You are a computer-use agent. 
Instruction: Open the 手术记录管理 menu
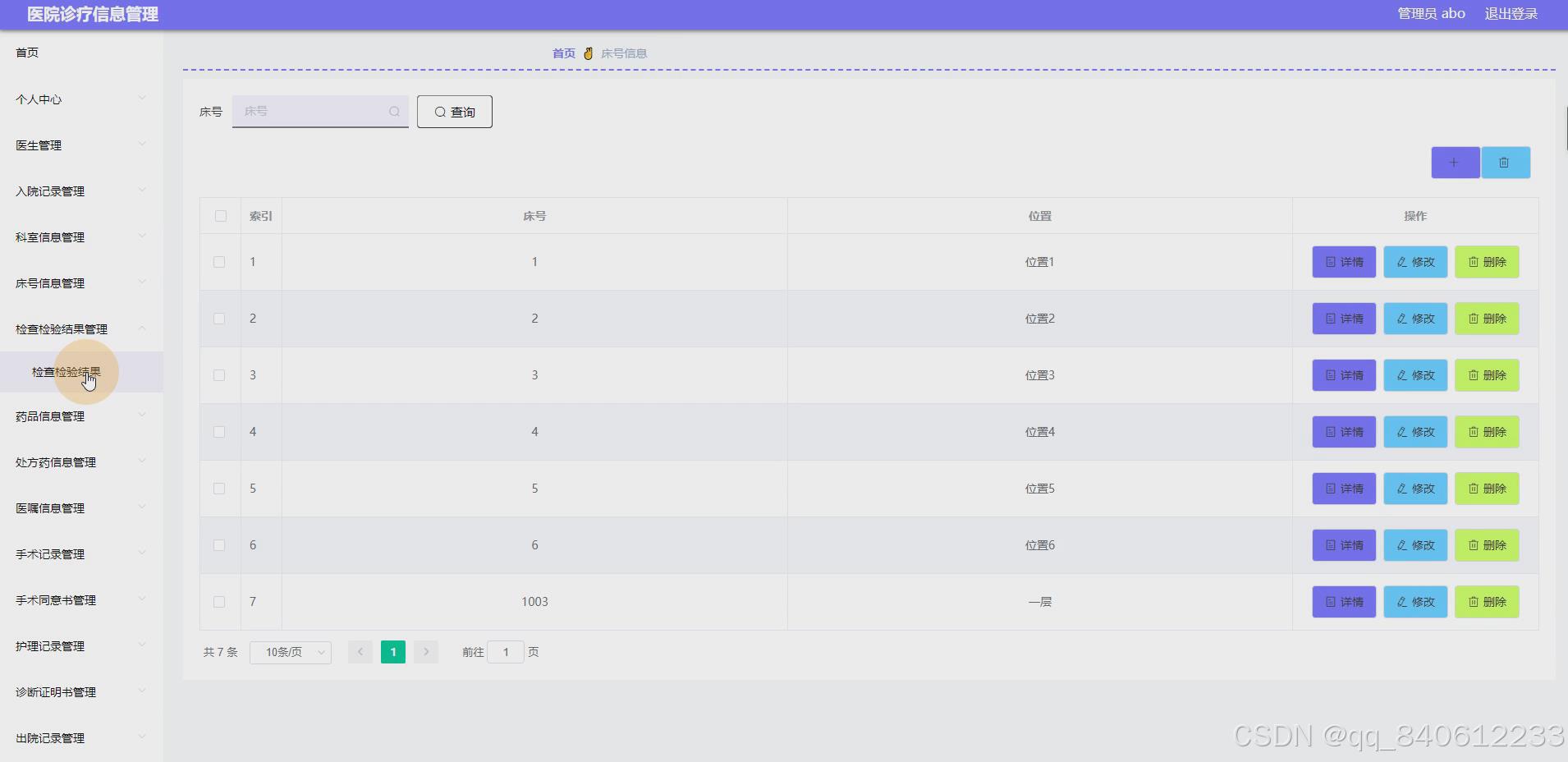[81, 554]
